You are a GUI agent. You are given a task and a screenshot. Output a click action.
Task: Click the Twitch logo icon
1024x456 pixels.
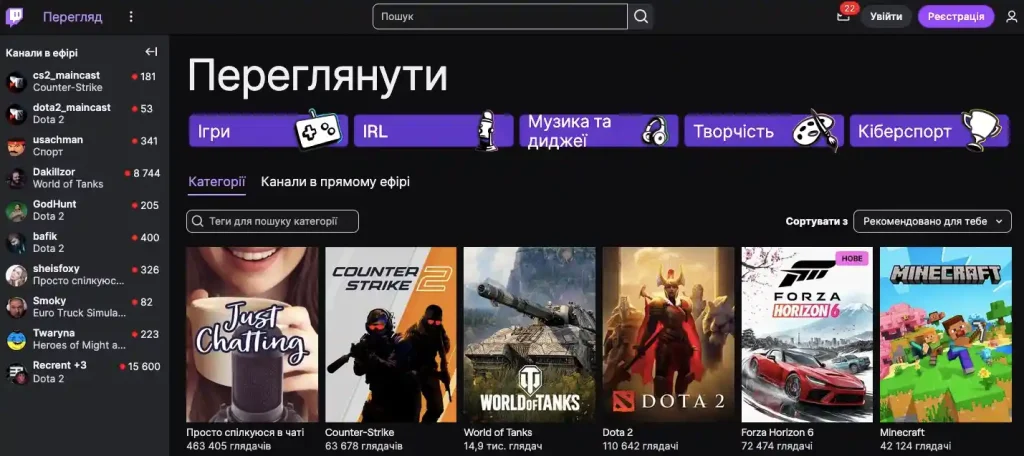pos(14,17)
